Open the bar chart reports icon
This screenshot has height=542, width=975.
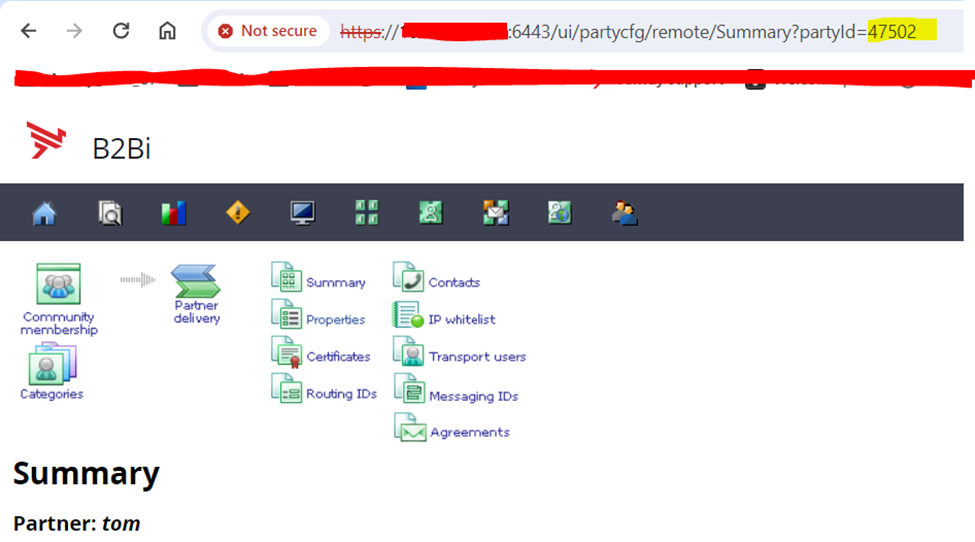pyautogui.click(x=174, y=213)
